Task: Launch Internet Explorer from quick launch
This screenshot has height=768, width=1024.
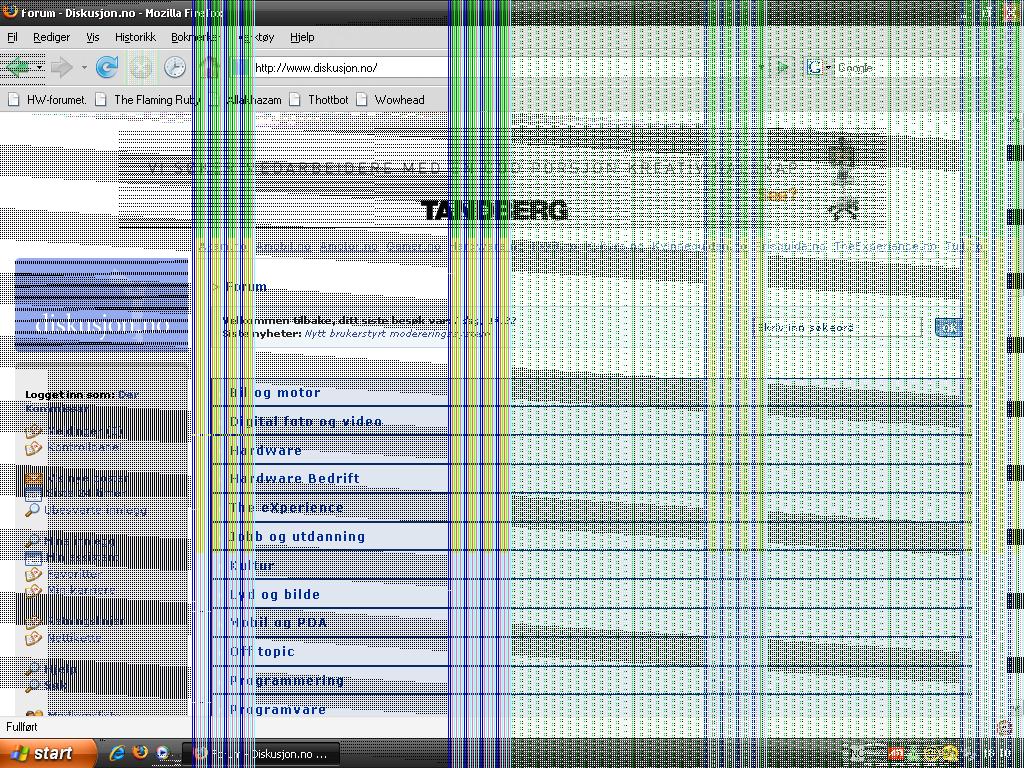Action: point(117,753)
